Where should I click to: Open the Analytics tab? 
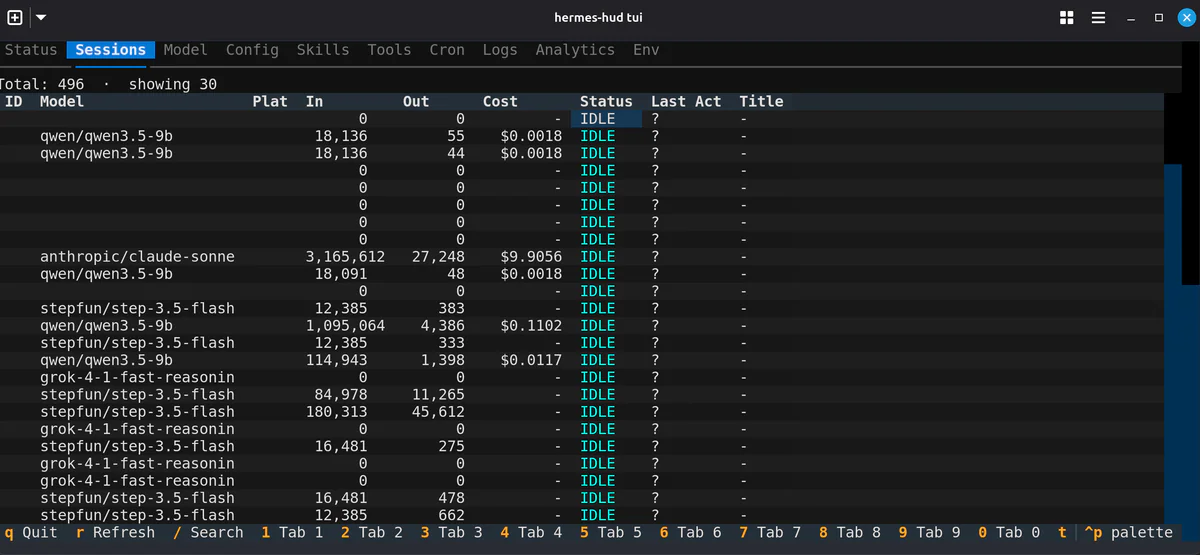[x=575, y=50]
